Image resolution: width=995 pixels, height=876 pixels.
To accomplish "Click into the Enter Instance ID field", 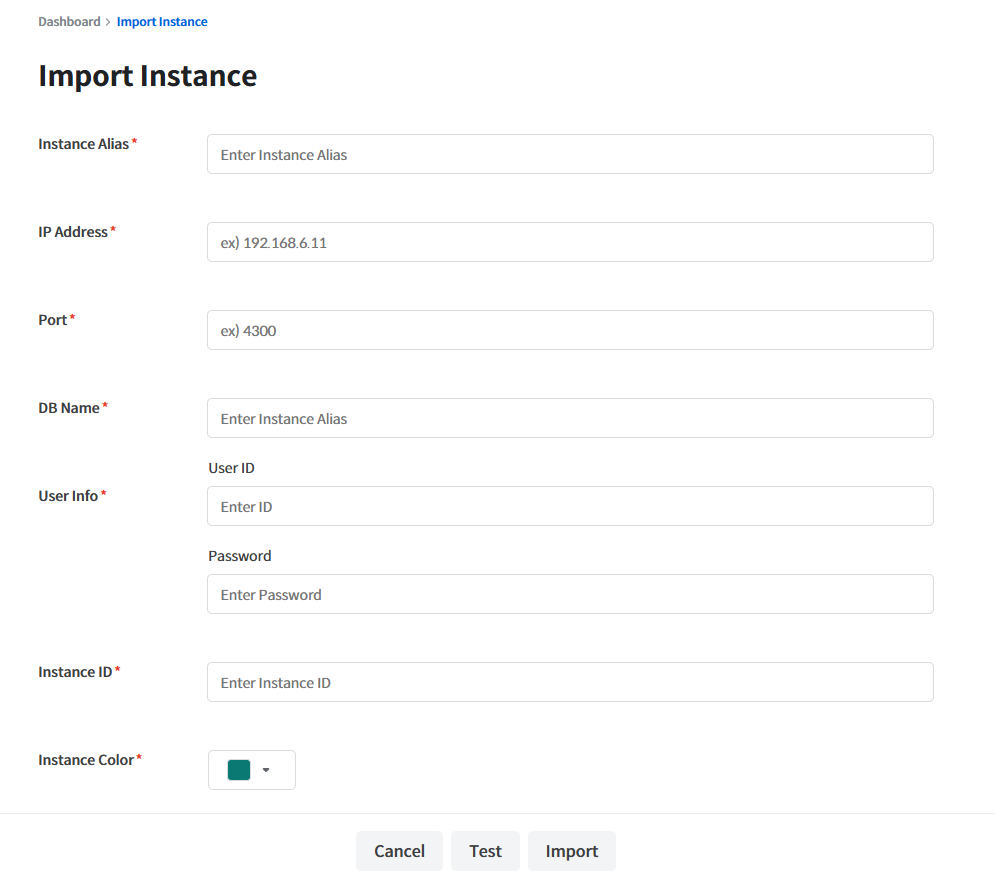I will point(570,683).
